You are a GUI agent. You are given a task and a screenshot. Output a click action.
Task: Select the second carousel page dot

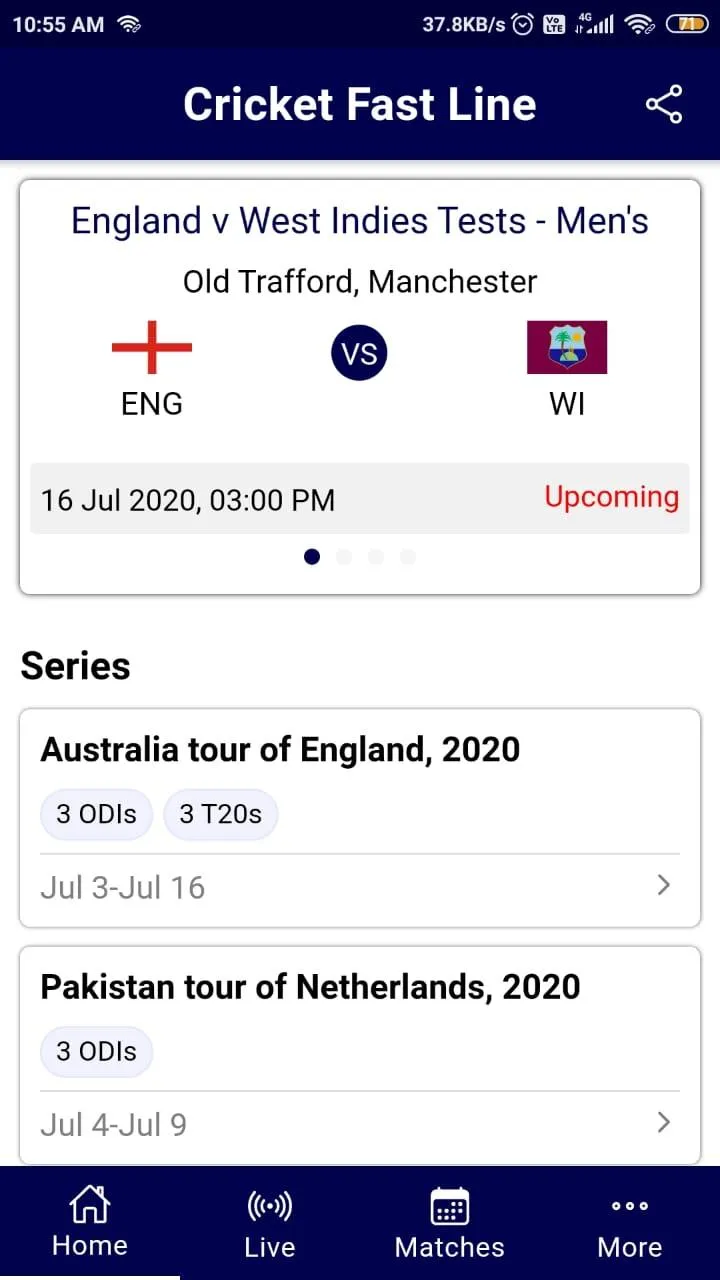[x=344, y=557]
